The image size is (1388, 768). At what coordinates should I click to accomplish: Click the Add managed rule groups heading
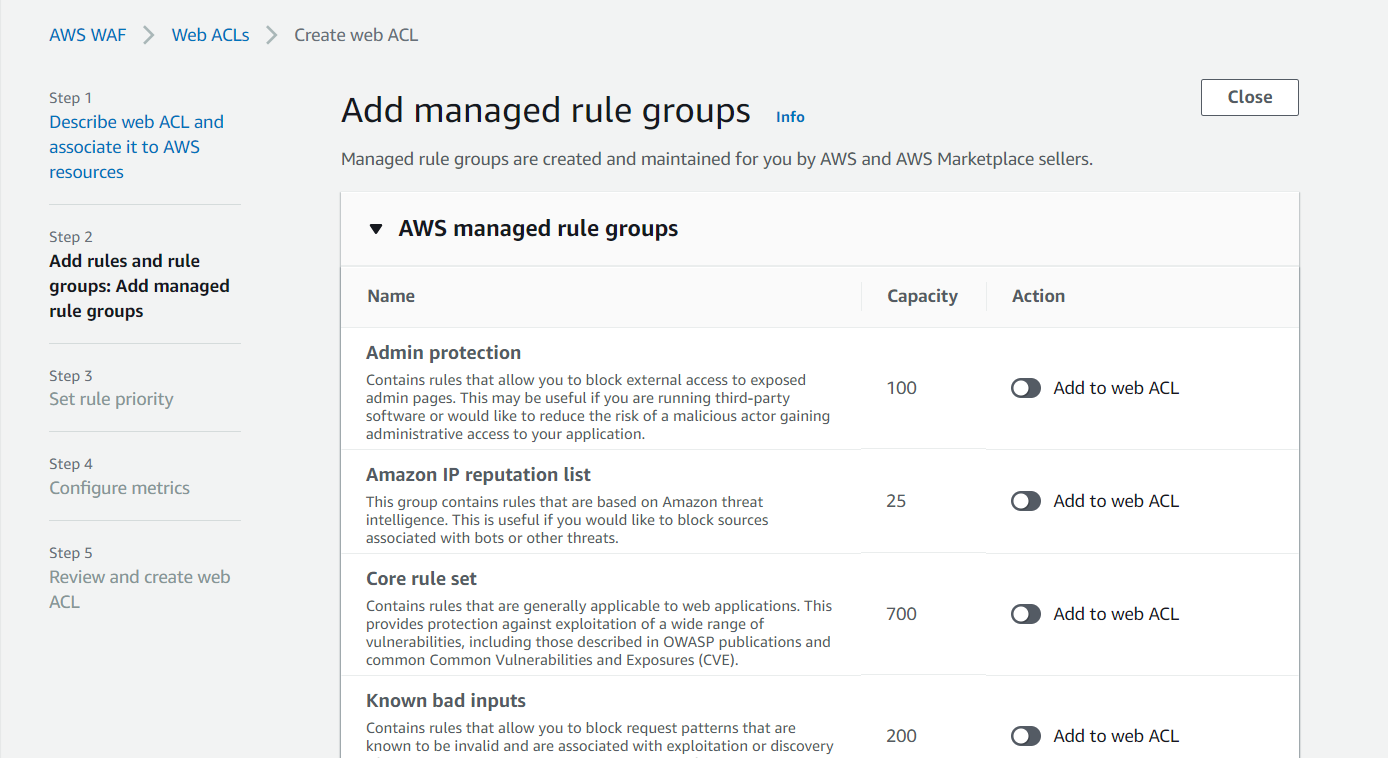point(546,110)
